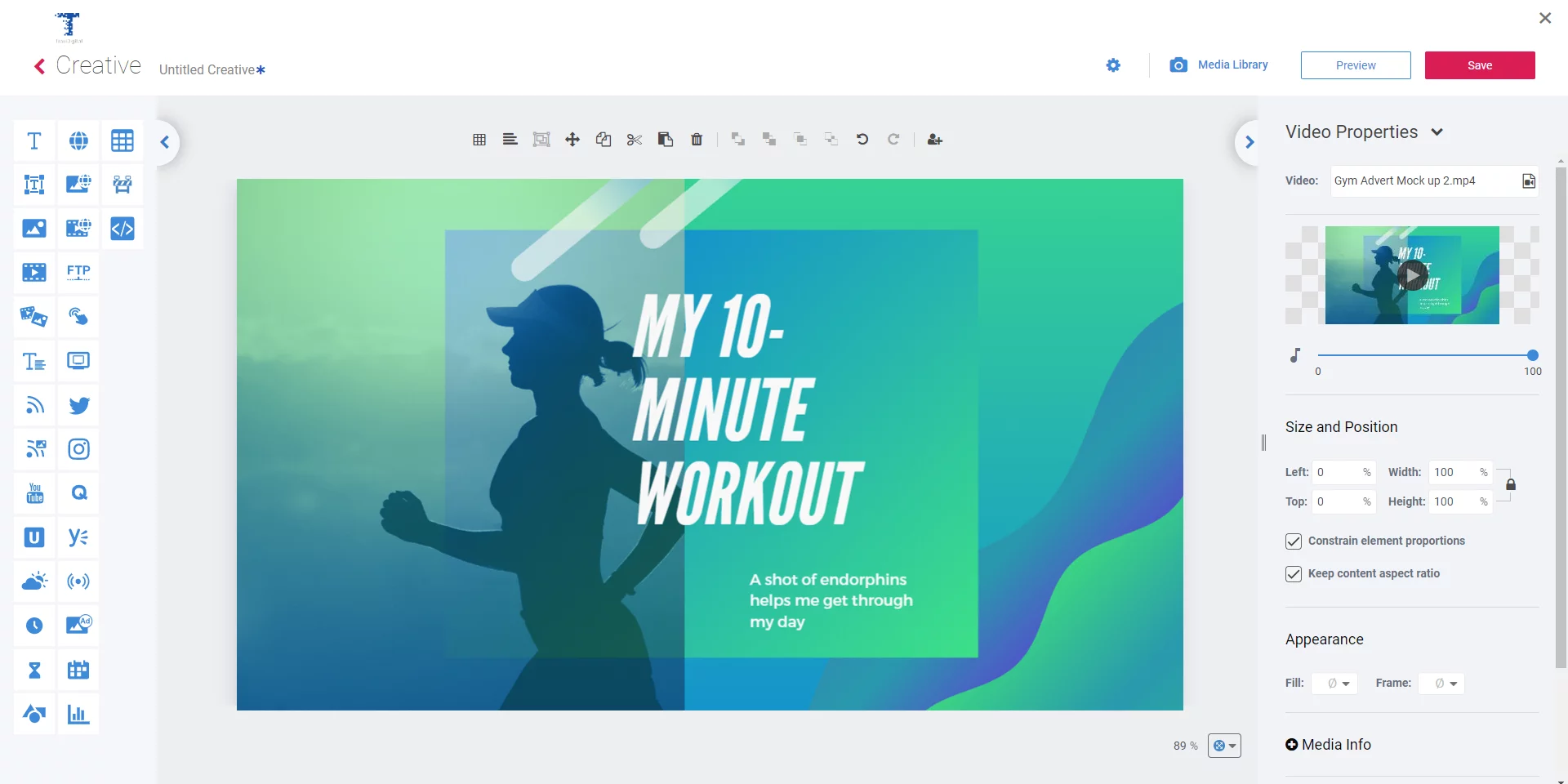Expand the Media Info section
This screenshot has width=1568, height=784.
click(1292, 745)
